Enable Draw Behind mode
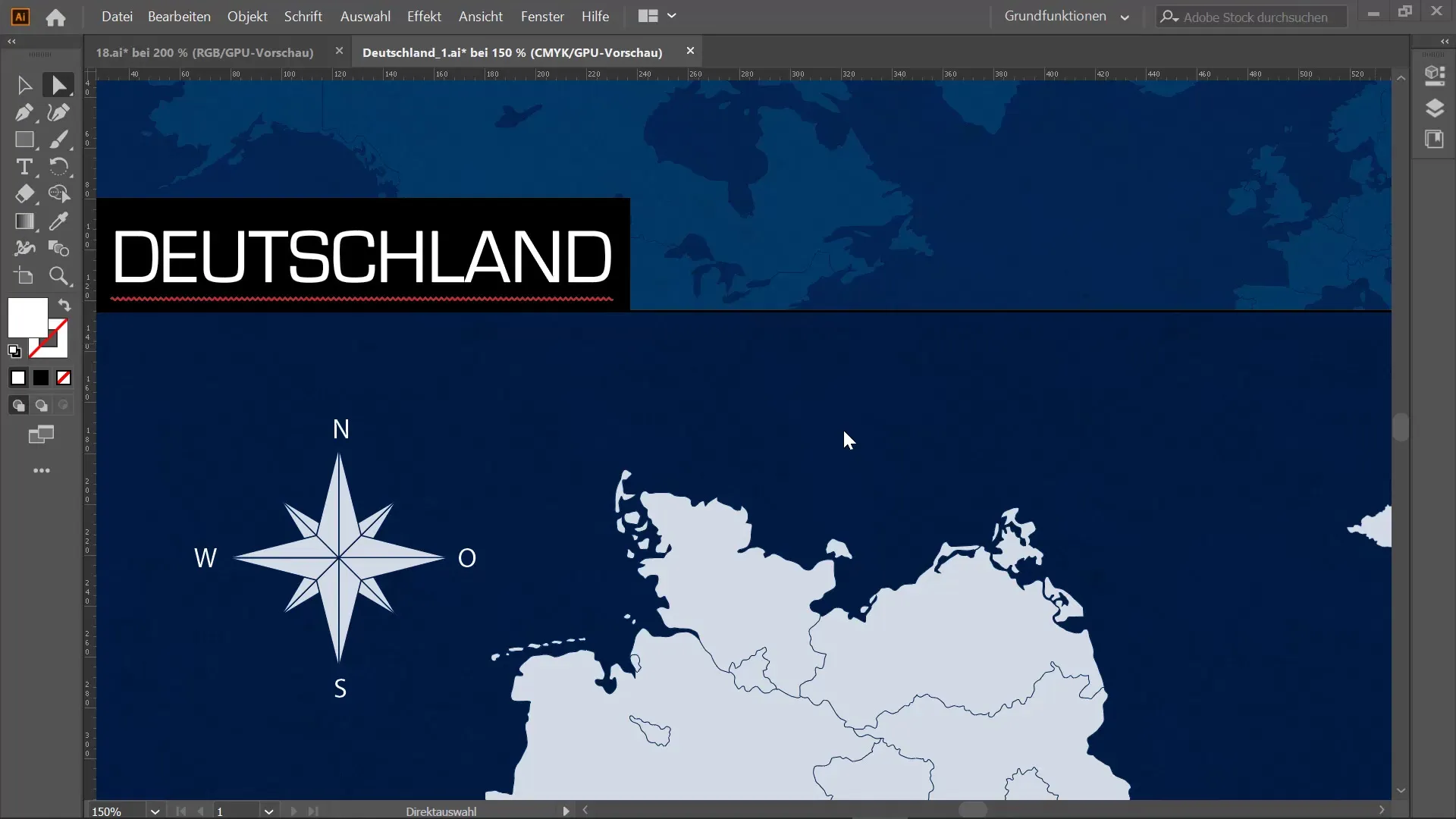1456x819 pixels. (x=42, y=406)
